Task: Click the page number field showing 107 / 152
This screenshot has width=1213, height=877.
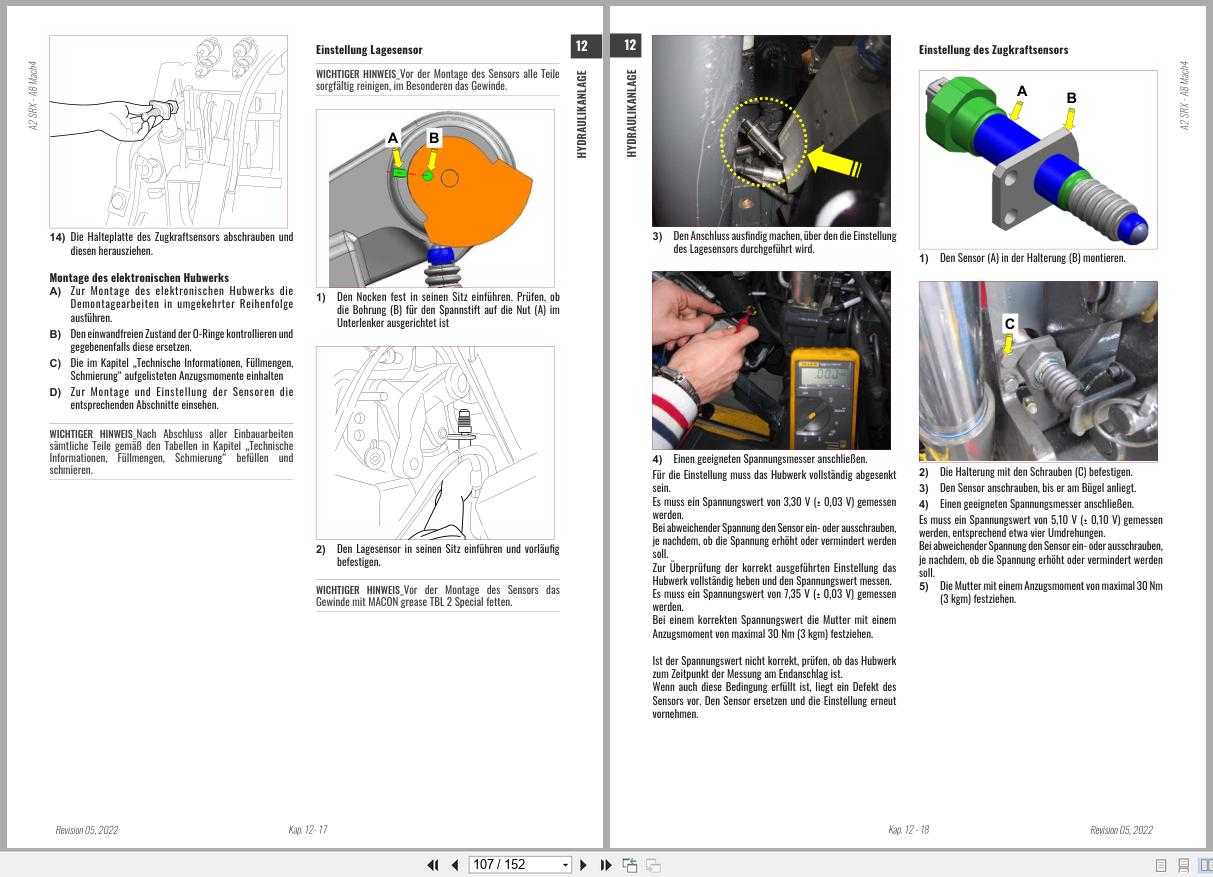Action: (513, 865)
